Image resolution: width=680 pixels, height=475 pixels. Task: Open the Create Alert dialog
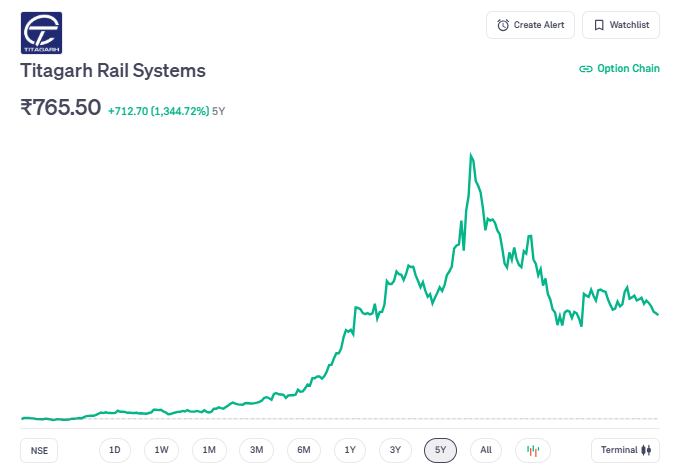[530, 25]
